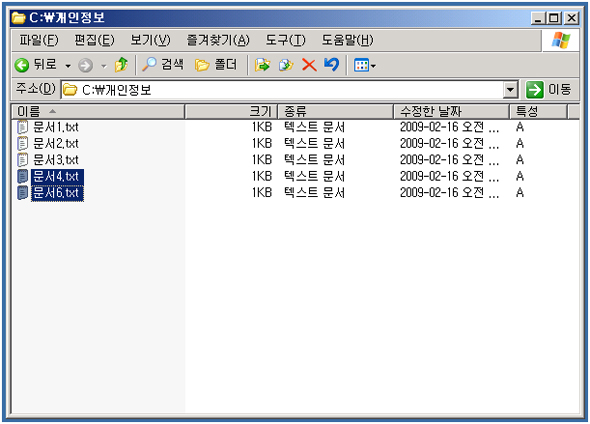Click the modified date of 문서6.txt
Viewport: 590px width, 424px height.
tap(449, 193)
